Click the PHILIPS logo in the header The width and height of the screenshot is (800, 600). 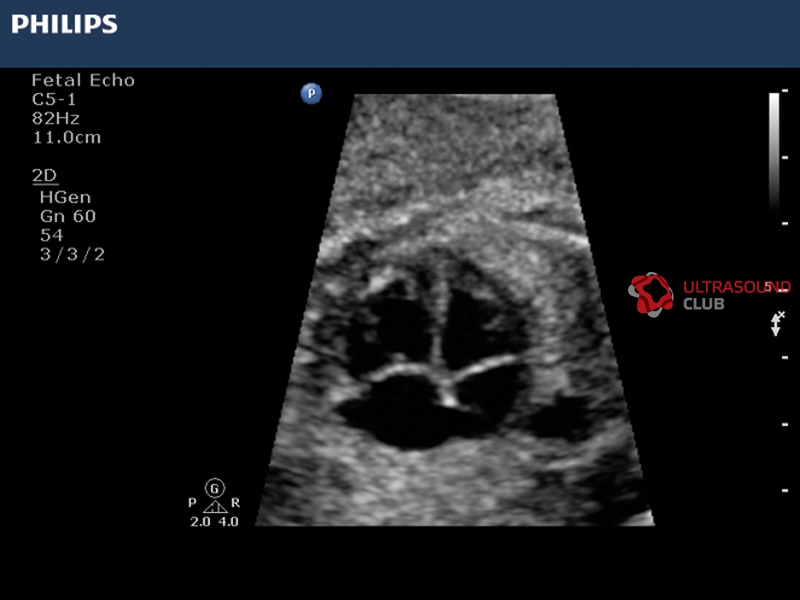coord(64,24)
